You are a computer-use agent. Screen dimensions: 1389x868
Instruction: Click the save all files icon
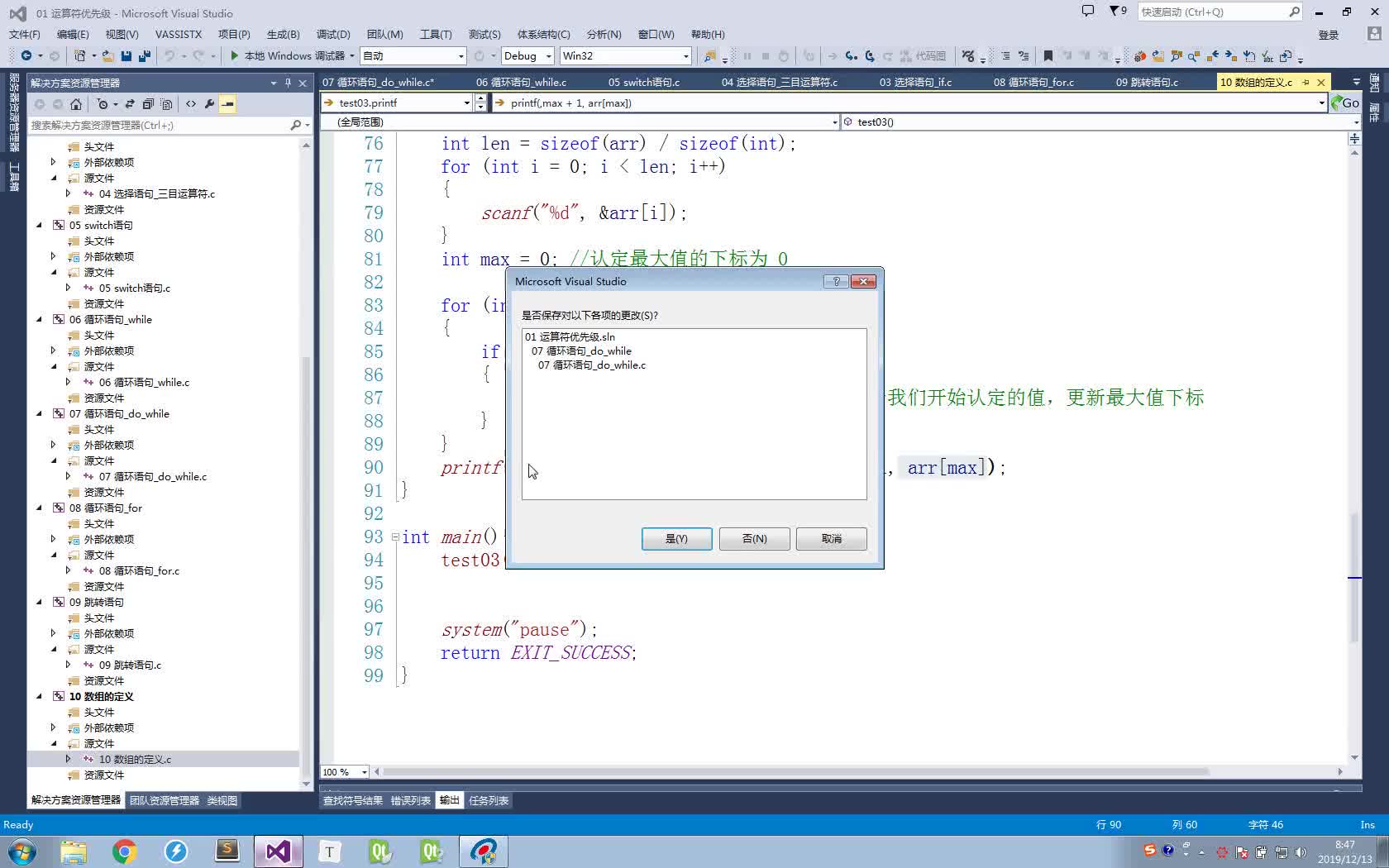[x=145, y=55]
